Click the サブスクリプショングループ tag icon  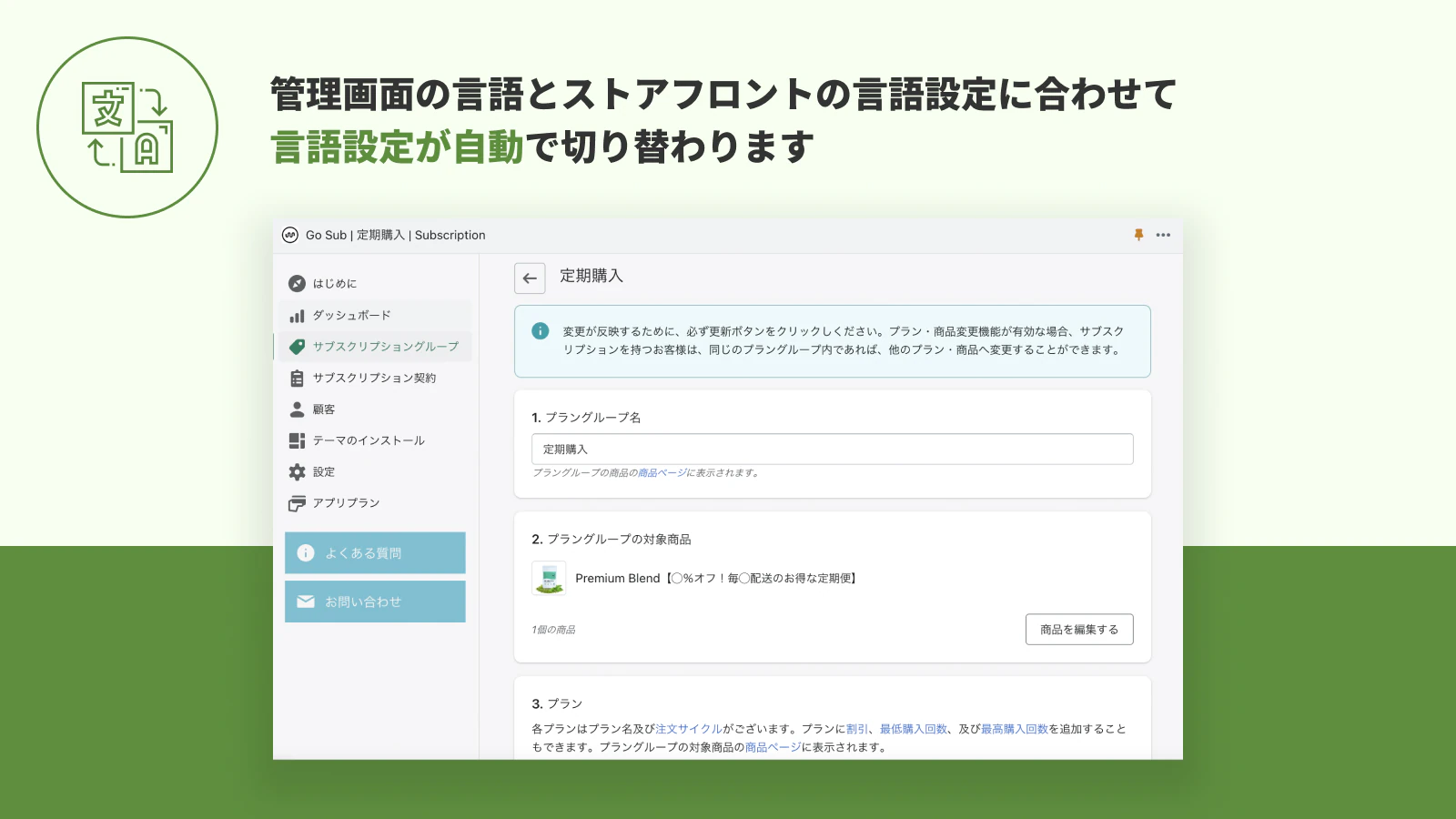pos(297,347)
